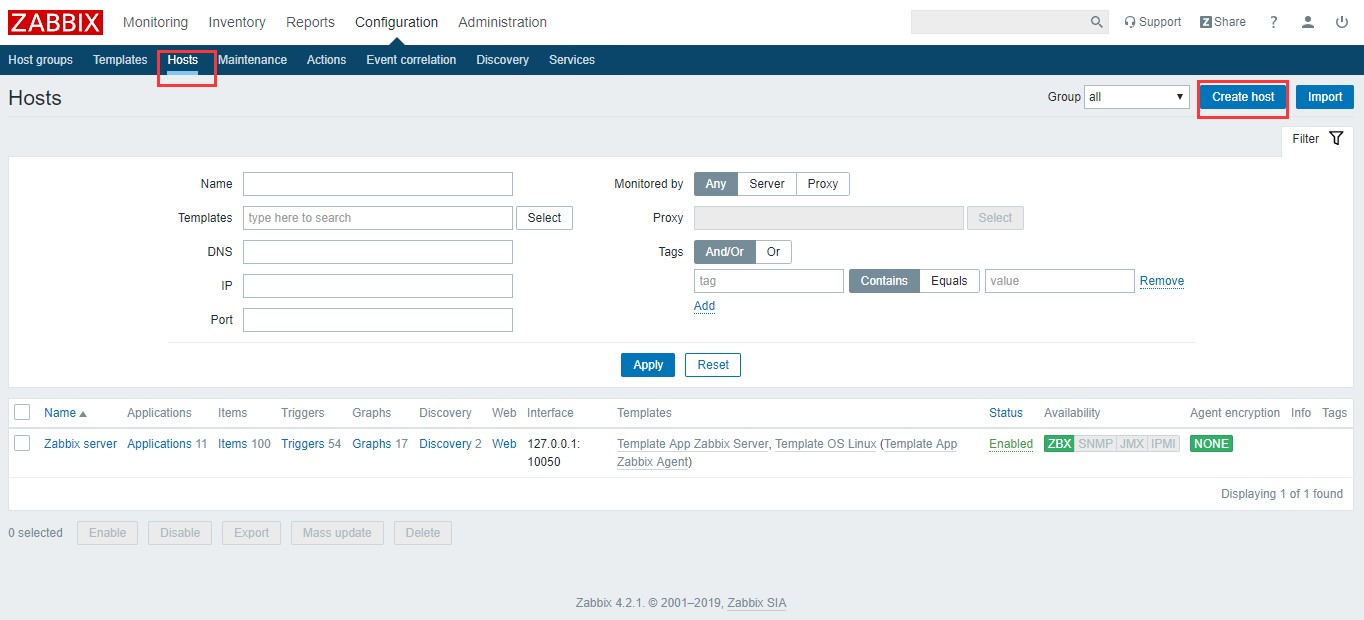Viewport: 1364px width, 620px height.
Task: Open the Administration menu
Action: [502, 22]
